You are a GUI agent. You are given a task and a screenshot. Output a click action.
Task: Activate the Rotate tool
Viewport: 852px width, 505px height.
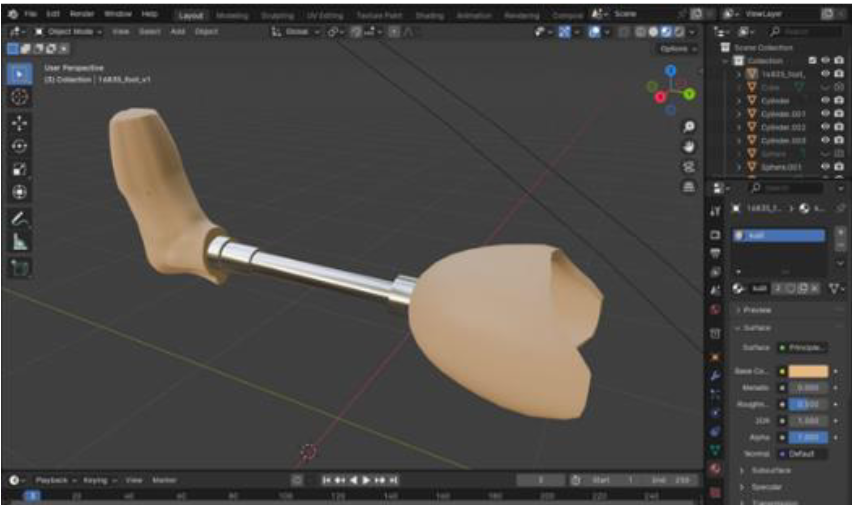20,146
